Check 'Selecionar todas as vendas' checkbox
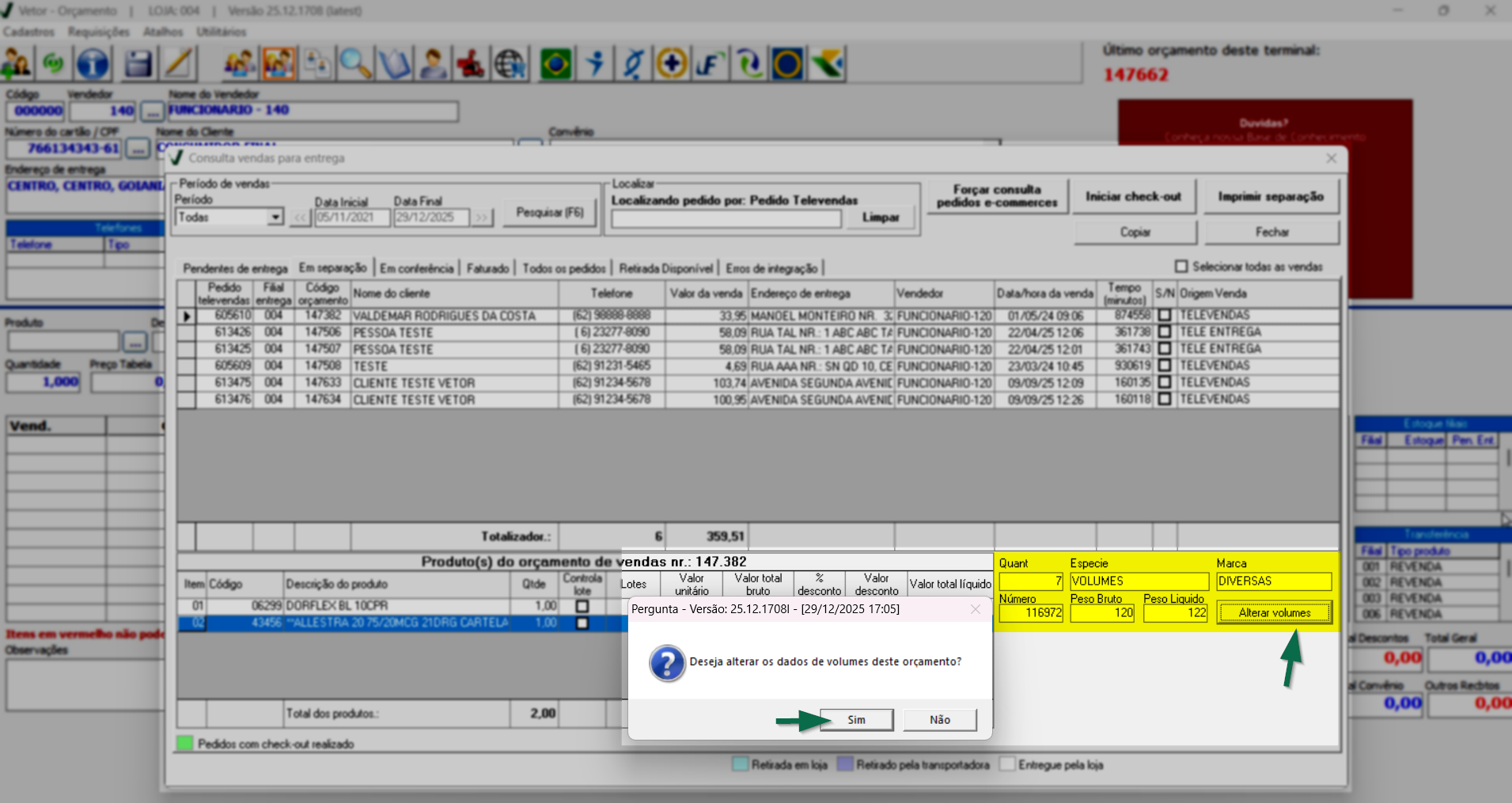Viewport: 1512px width, 803px height. [x=1181, y=267]
